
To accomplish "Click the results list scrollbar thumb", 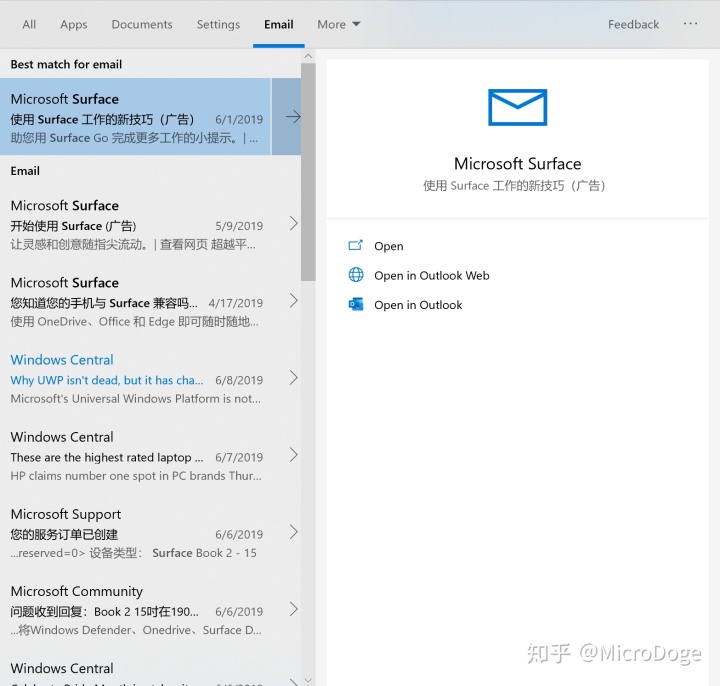I will coord(308,172).
